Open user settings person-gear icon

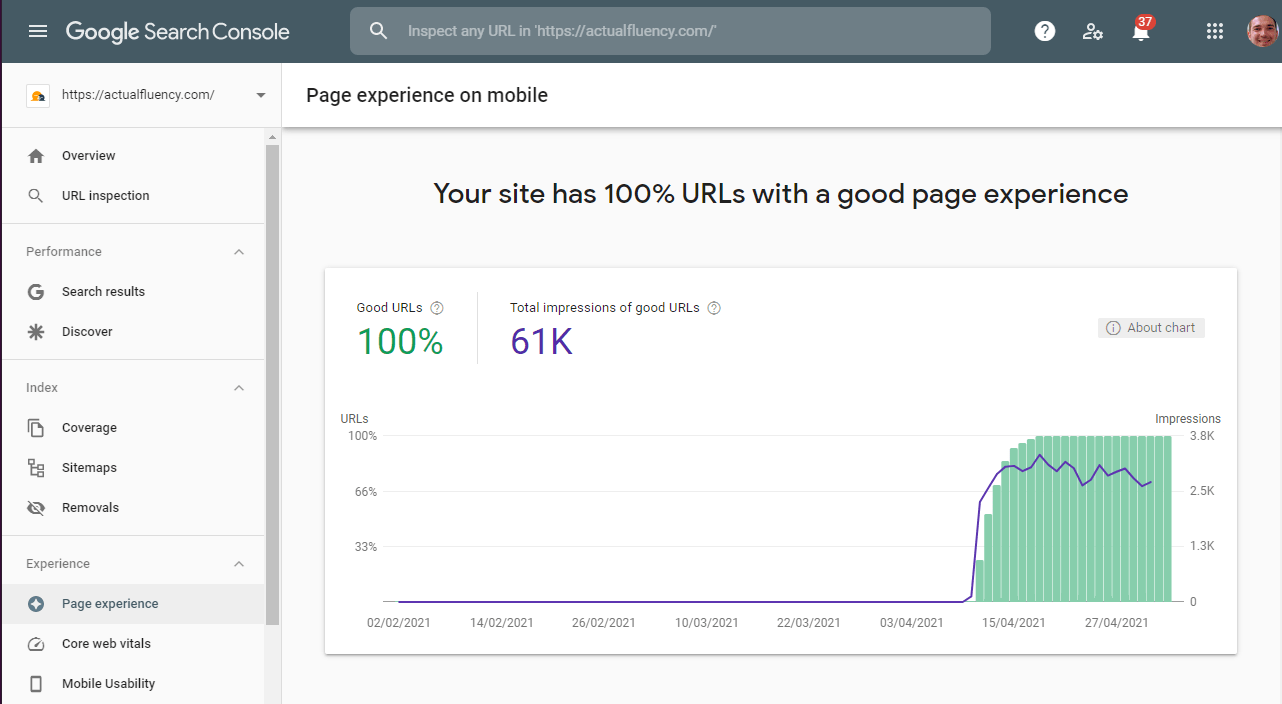point(1093,31)
